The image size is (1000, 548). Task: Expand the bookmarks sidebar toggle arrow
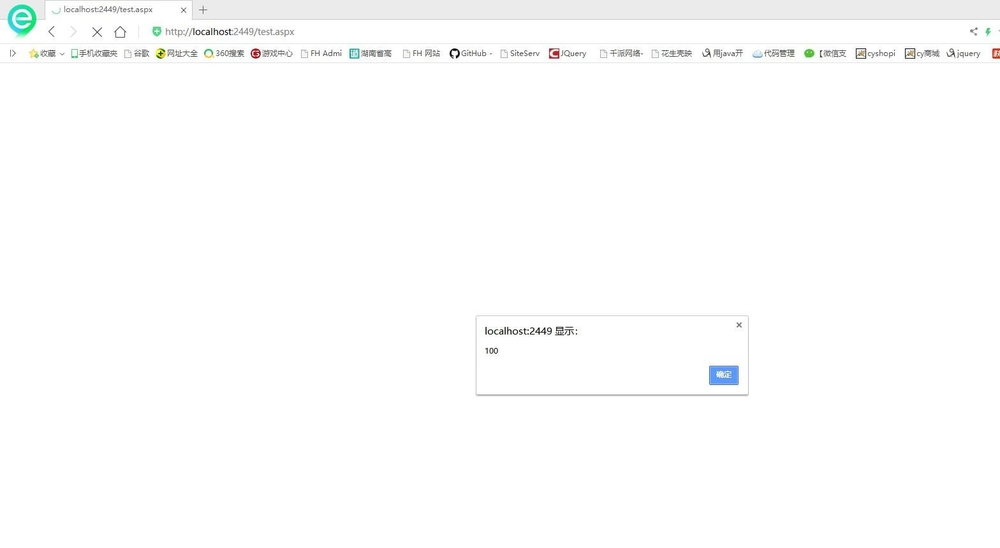(x=13, y=54)
